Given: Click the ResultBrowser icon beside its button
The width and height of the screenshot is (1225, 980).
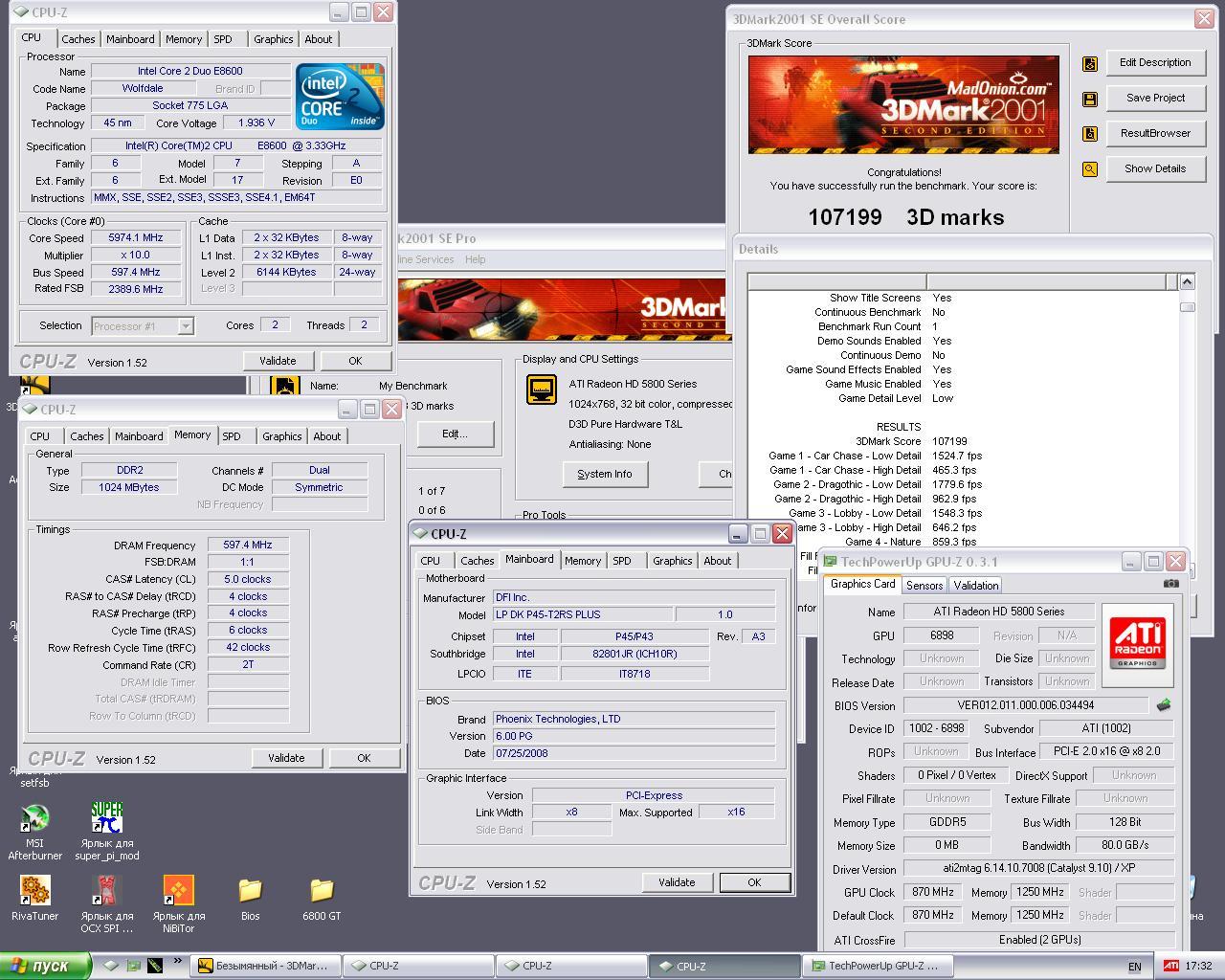Looking at the screenshot, I should (x=1090, y=134).
